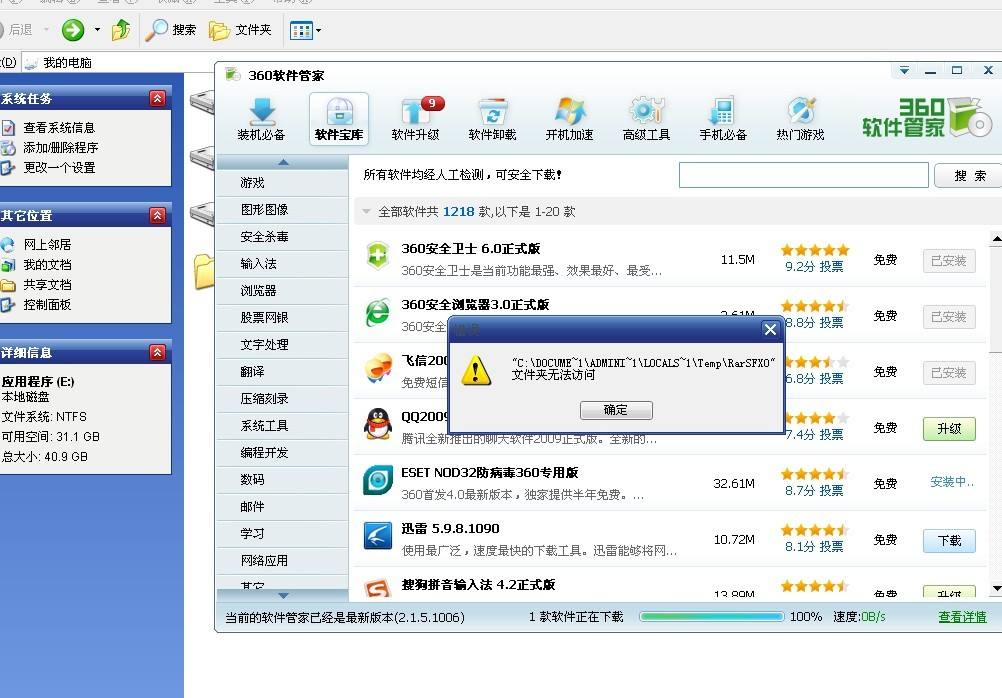Select 网络应用 category
Viewport: 1002px width, 698px height.
pos(283,561)
